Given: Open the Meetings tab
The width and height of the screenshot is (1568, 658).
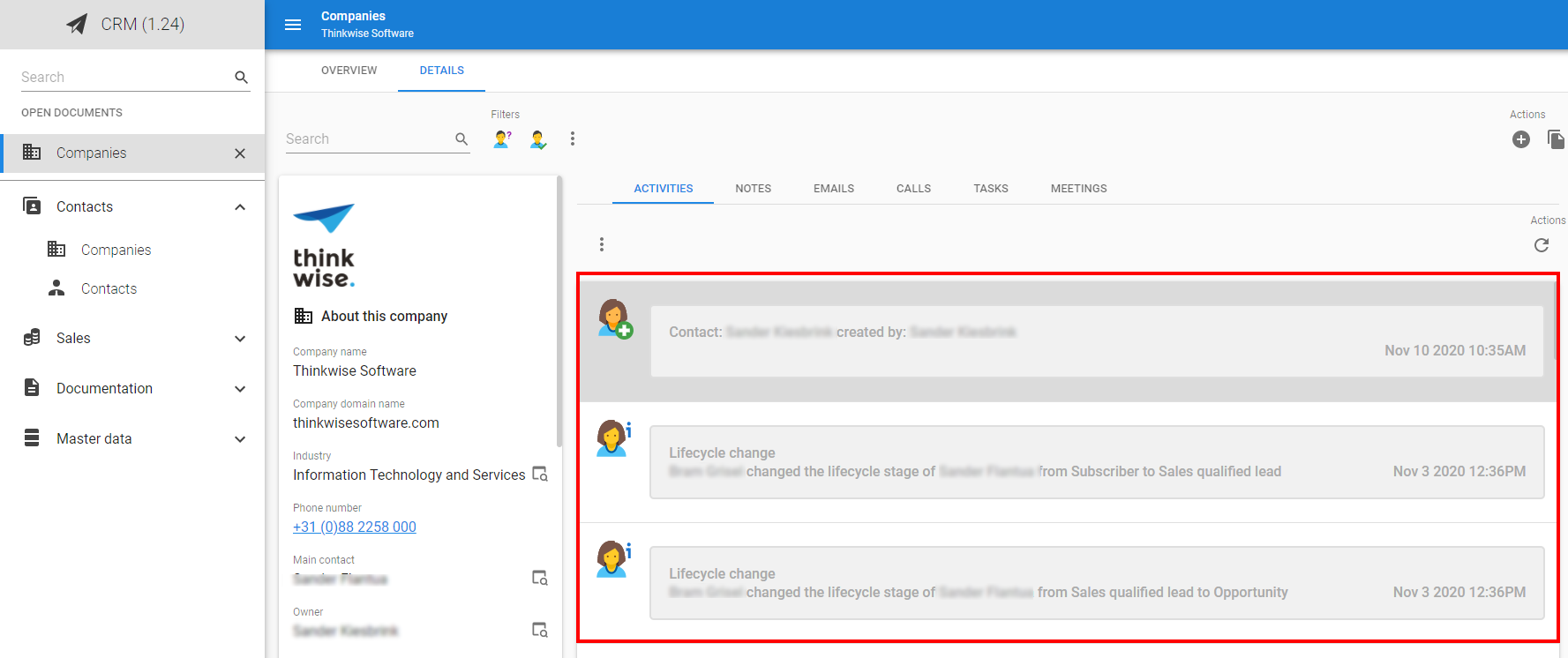Looking at the screenshot, I should tap(1078, 189).
